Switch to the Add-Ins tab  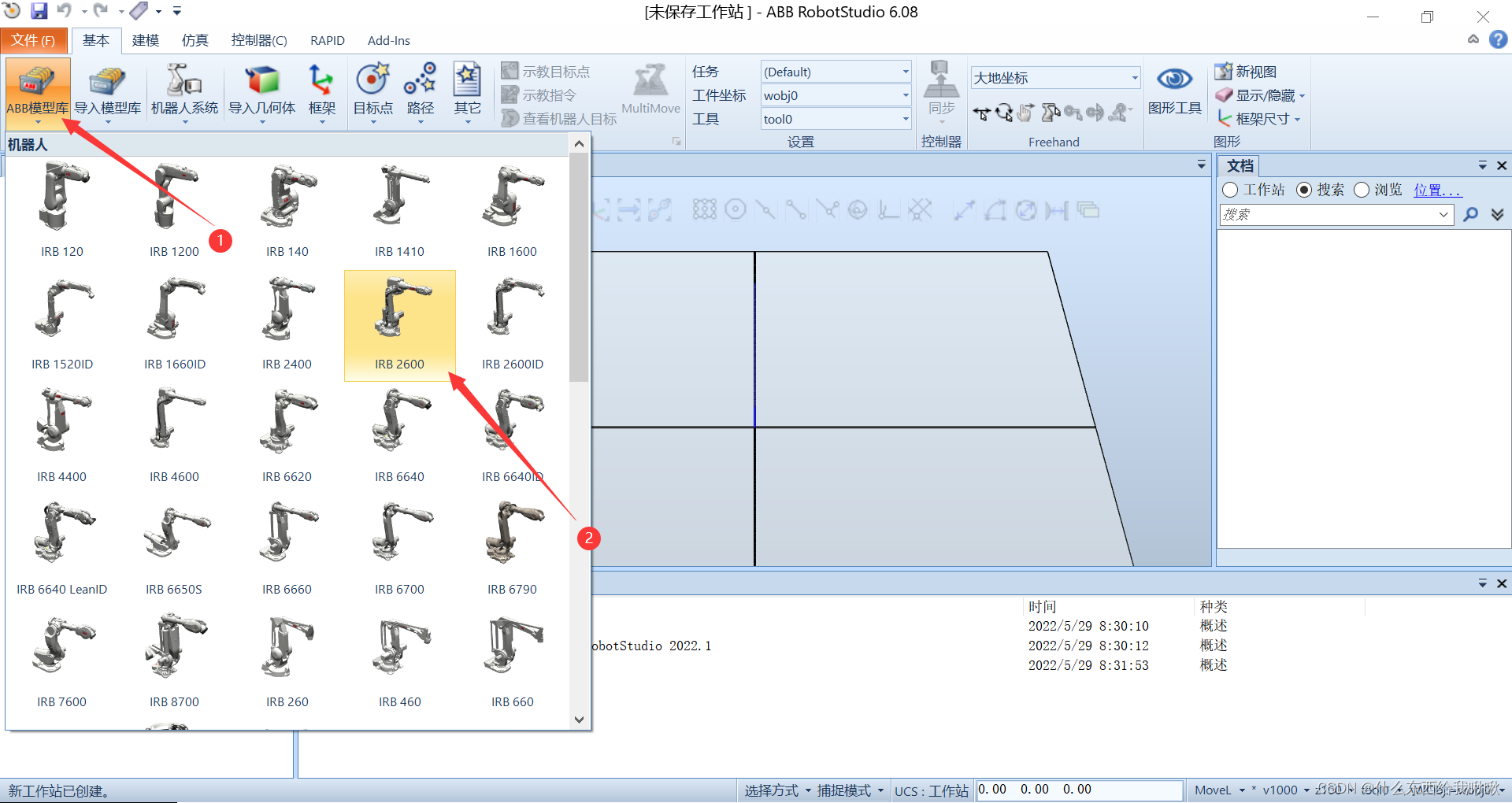pos(389,40)
